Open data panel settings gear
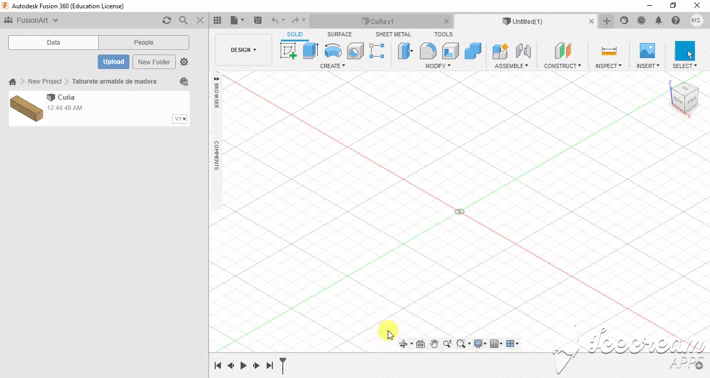The height and width of the screenshot is (378, 710). click(x=184, y=62)
